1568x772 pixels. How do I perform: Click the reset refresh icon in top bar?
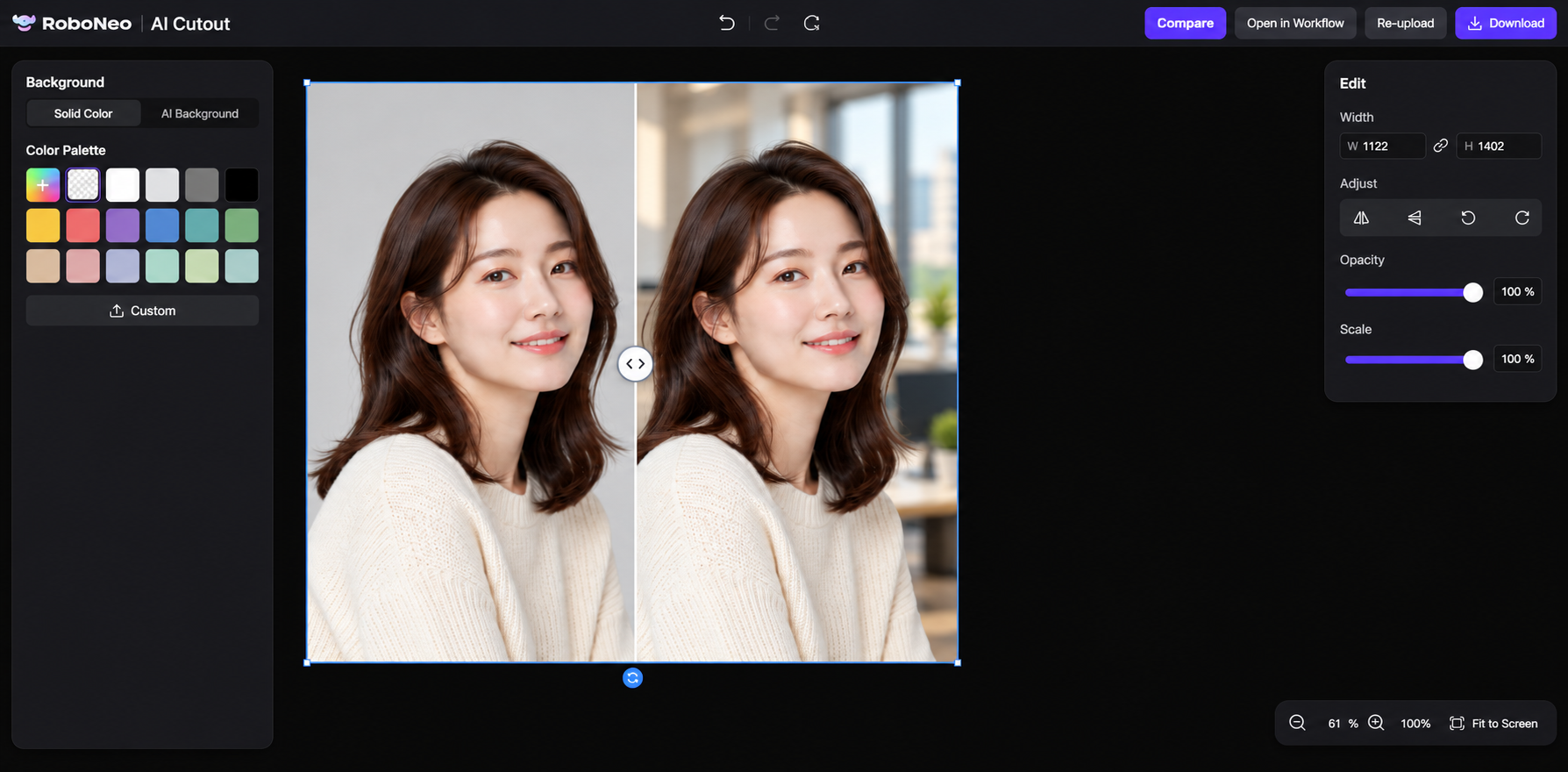pos(812,23)
